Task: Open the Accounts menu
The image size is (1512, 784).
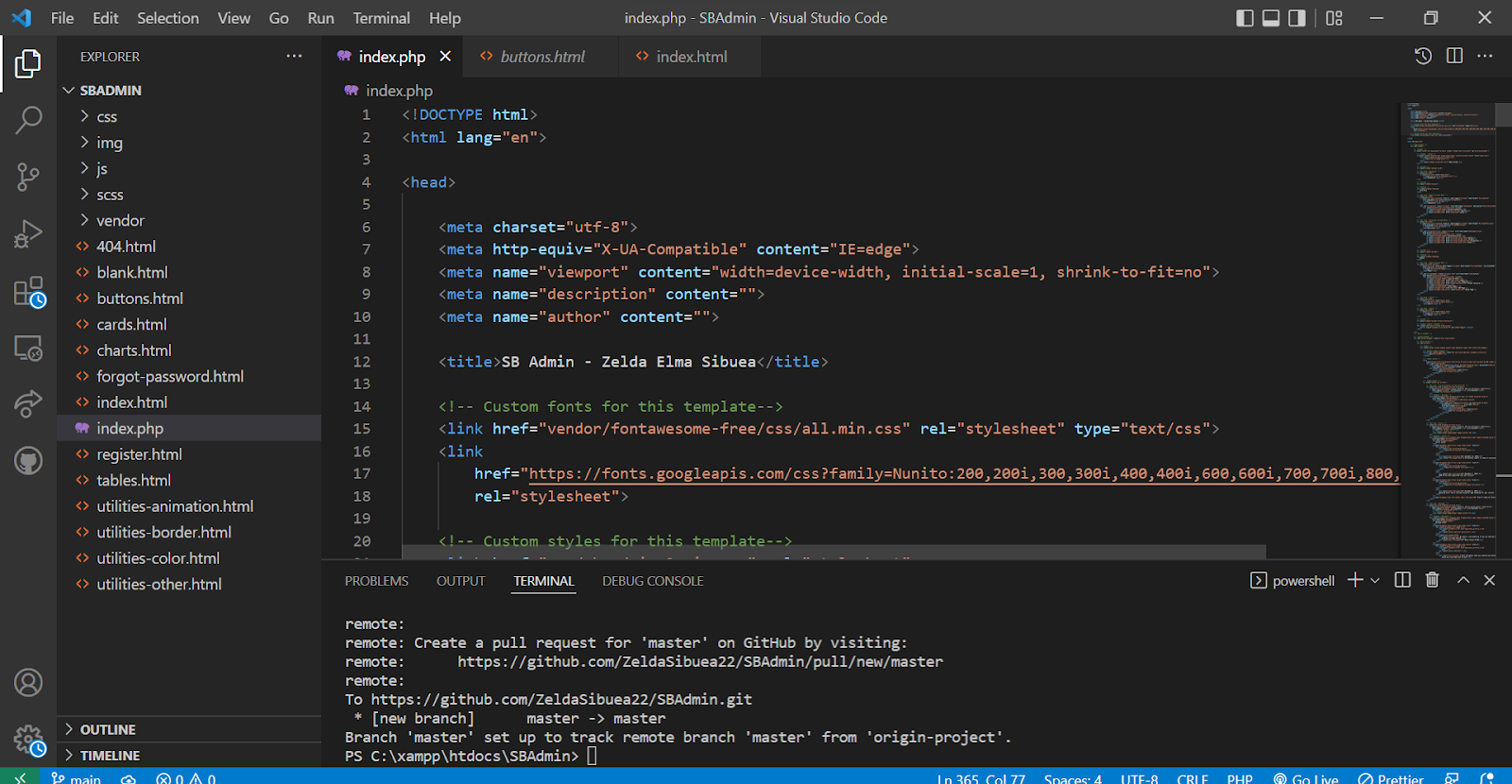Action: pyautogui.click(x=28, y=682)
